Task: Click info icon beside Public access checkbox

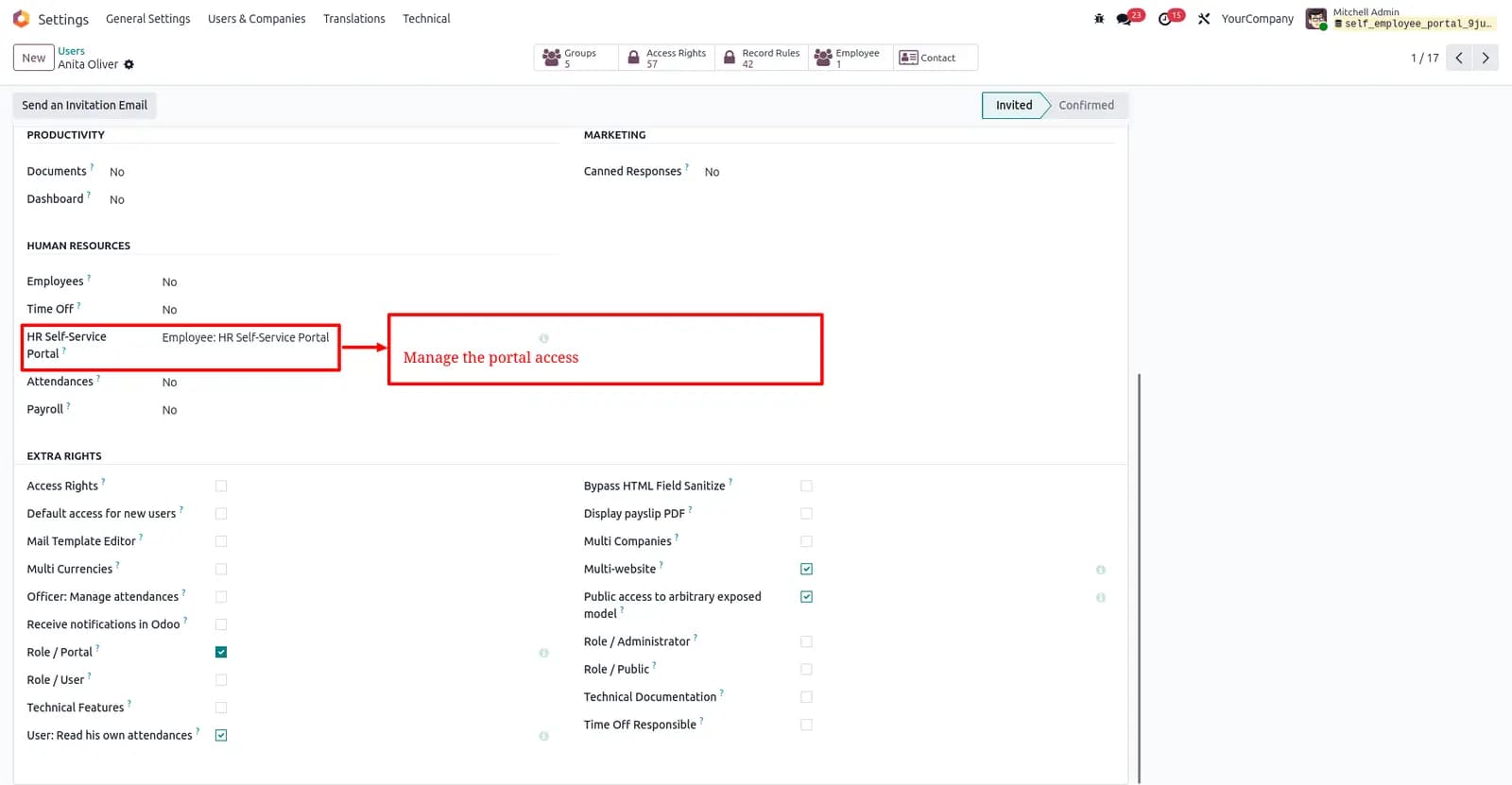Action: [1101, 597]
